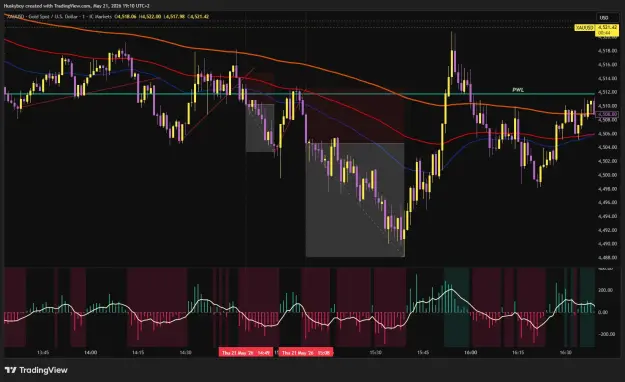Viewport: 625px width, 382px height.
Task: Click the red 'Thu 21 May '26 15:08' time marker
Action: (x=306, y=353)
